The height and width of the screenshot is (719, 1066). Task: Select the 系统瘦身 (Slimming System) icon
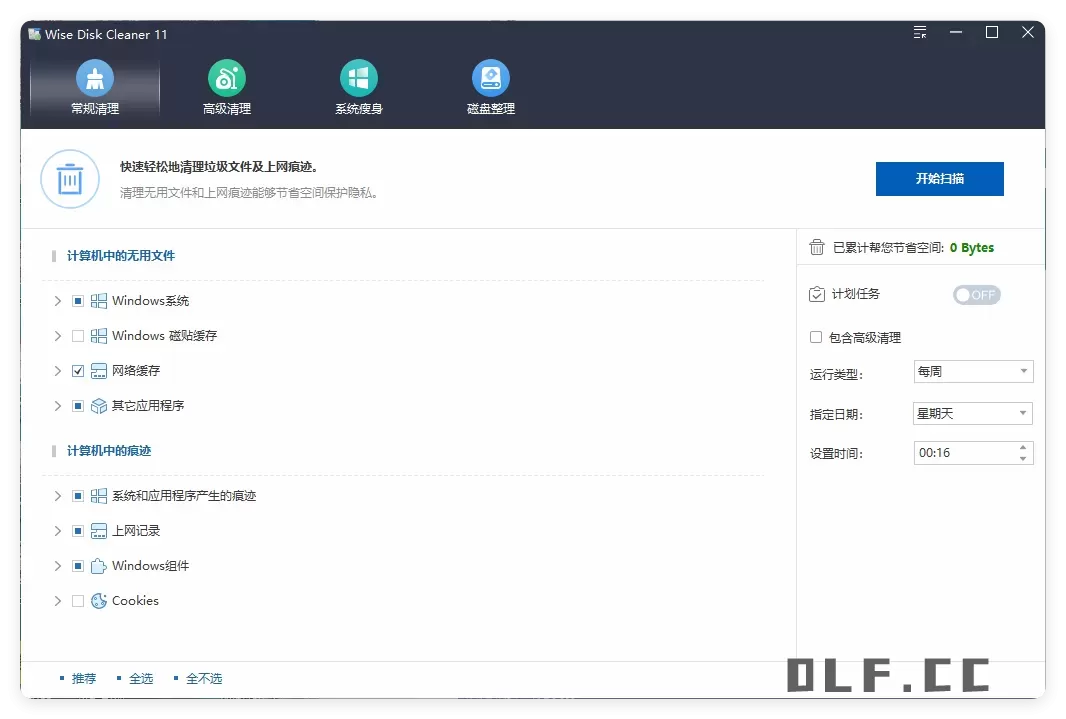(358, 76)
